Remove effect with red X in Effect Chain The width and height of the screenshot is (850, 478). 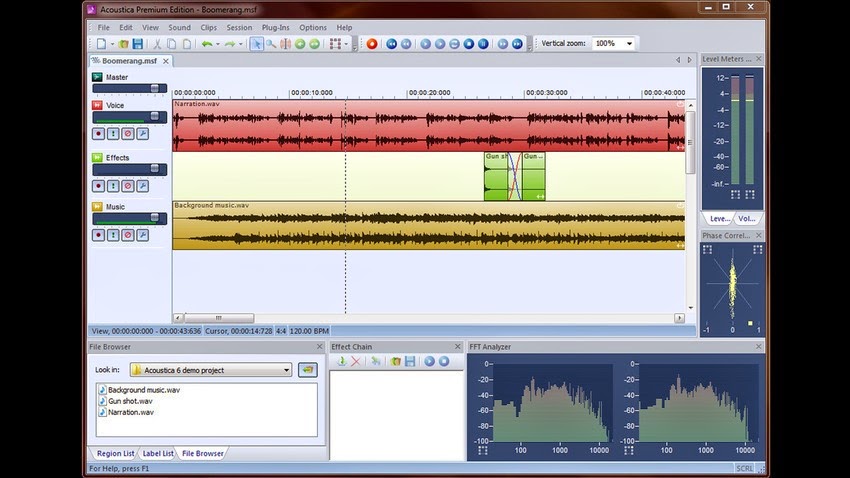coord(356,361)
